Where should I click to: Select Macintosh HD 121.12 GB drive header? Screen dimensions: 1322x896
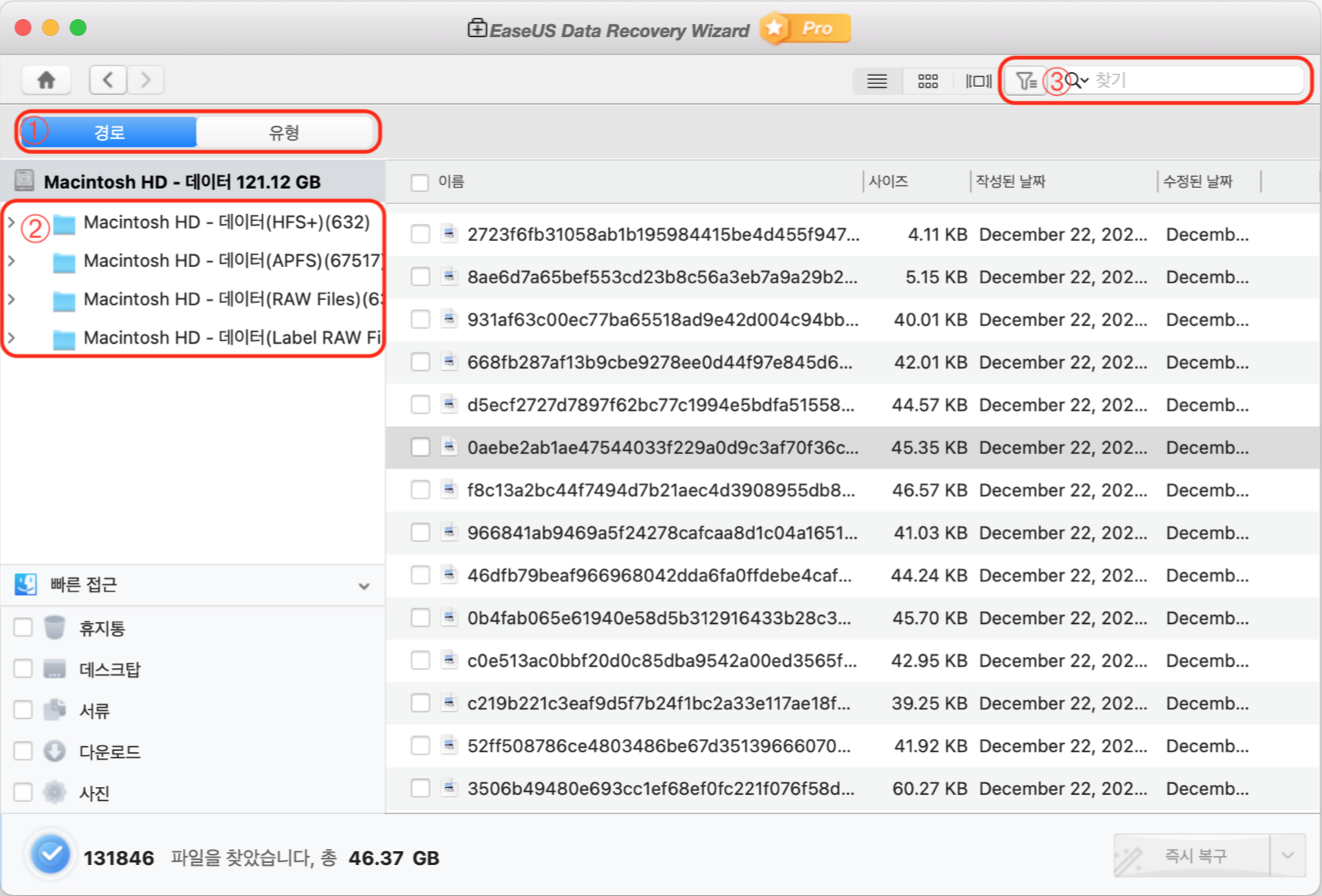(192, 181)
